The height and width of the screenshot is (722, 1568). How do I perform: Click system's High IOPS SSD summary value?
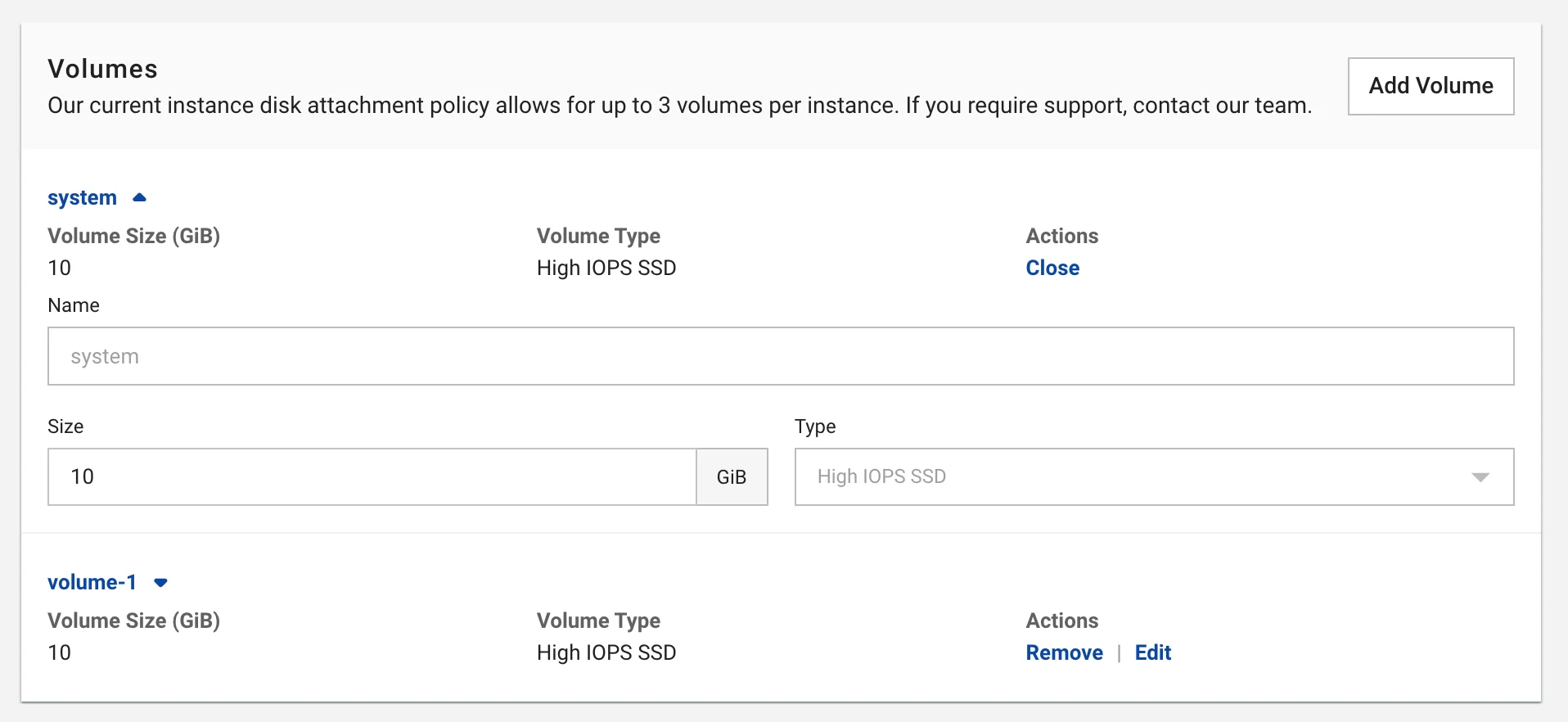click(x=606, y=268)
